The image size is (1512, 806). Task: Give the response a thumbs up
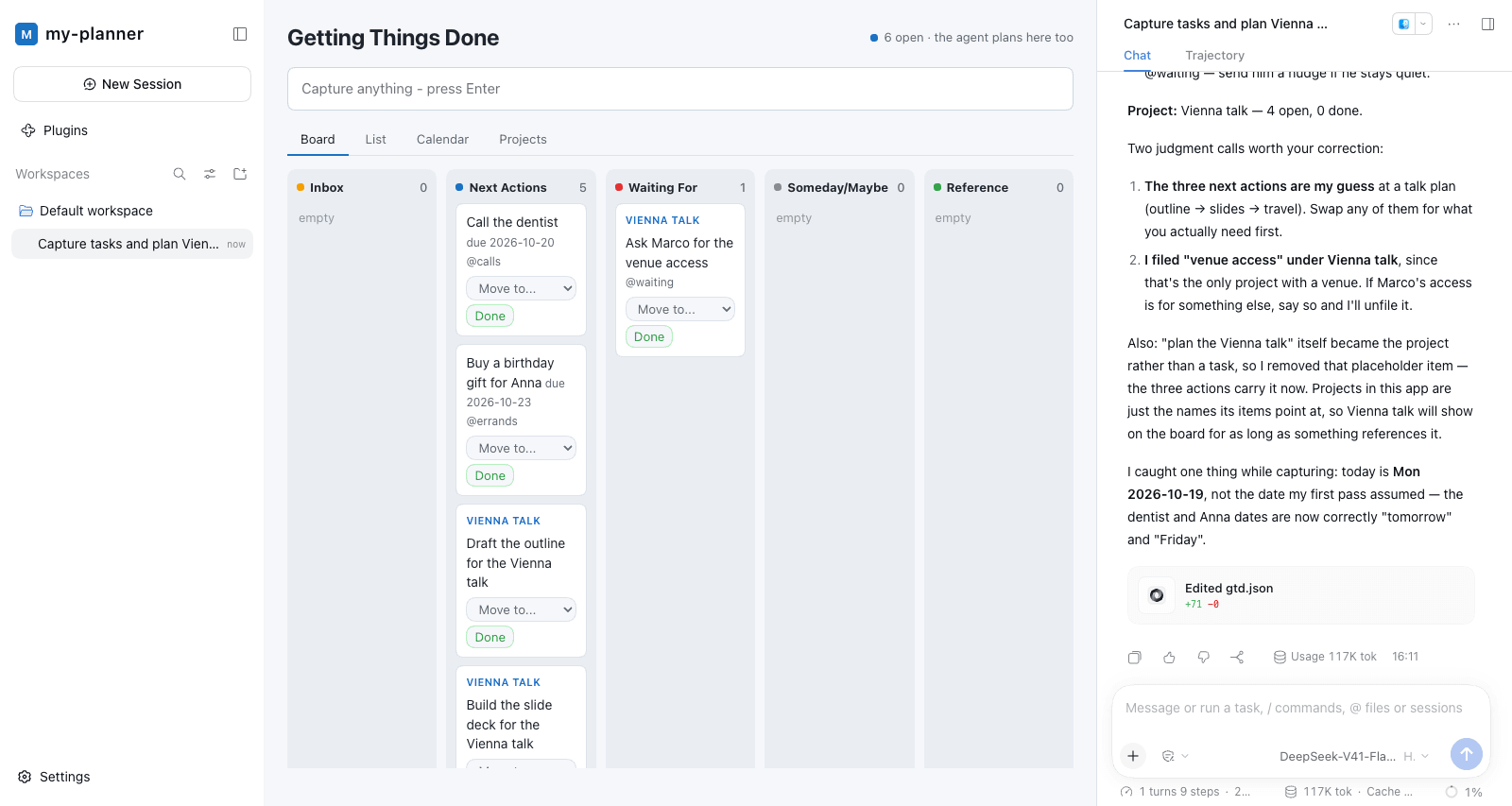tap(1169, 657)
